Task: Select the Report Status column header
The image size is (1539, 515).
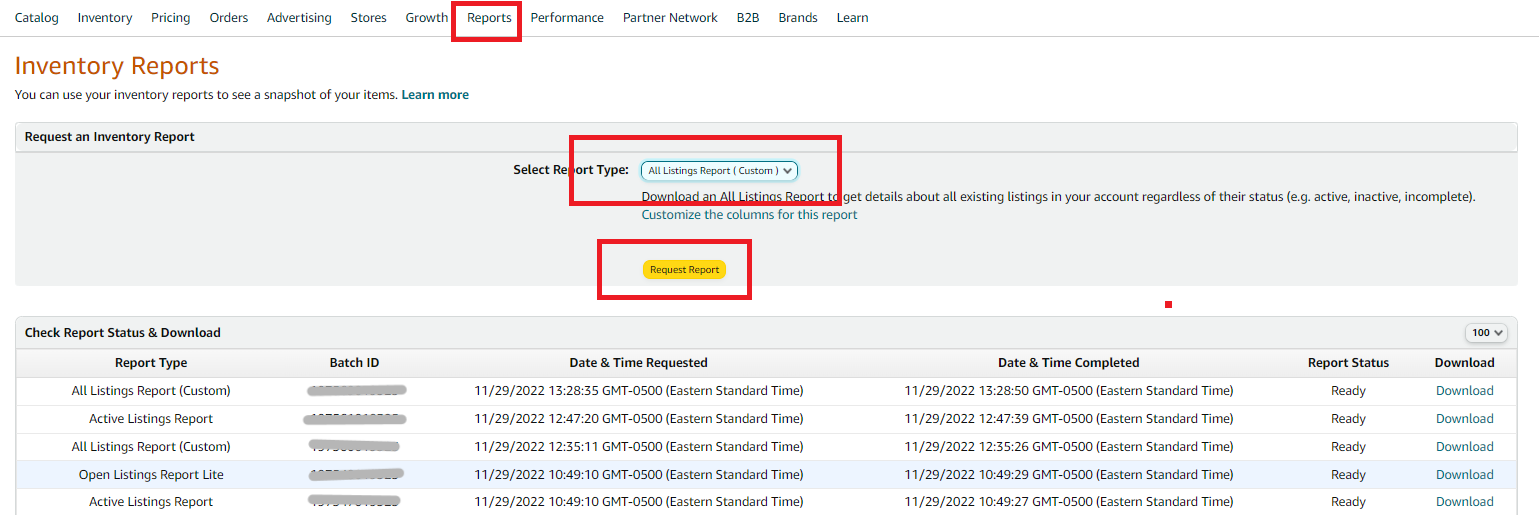Action: click(1348, 363)
